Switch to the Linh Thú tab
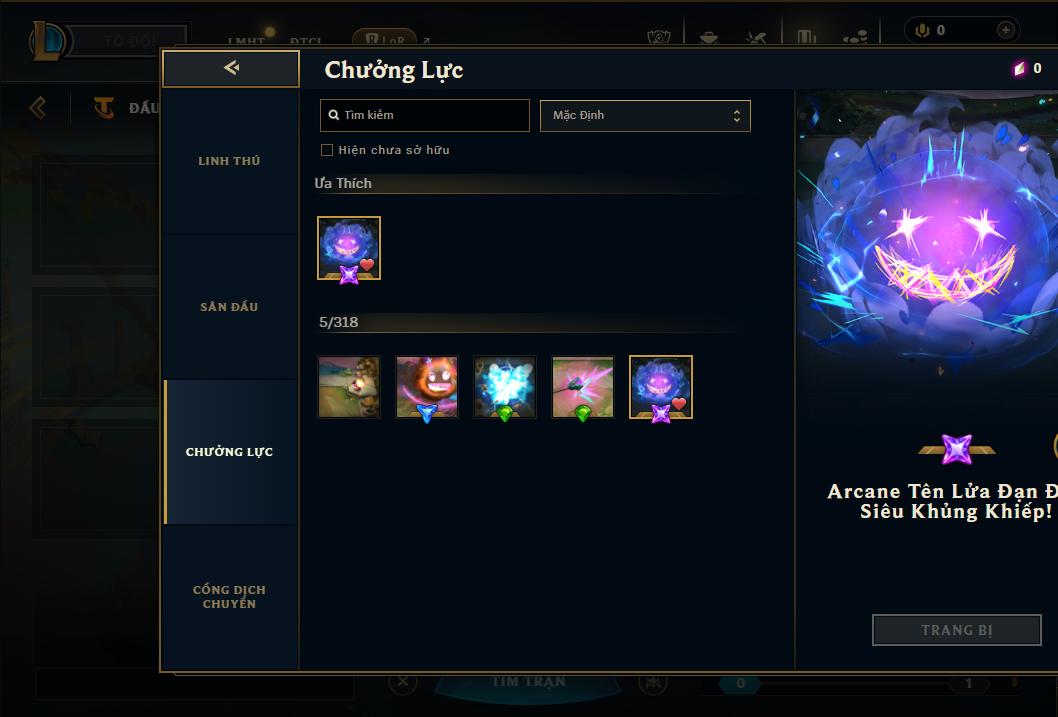 [229, 161]
